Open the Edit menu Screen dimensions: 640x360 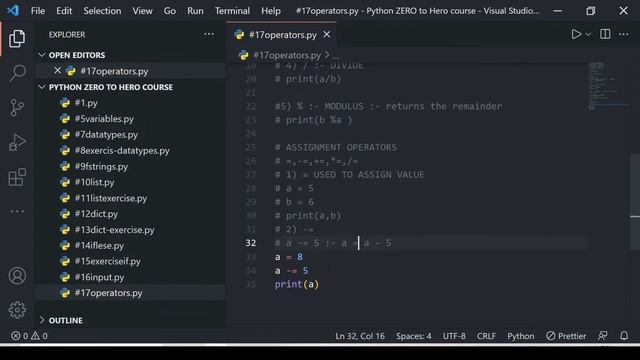64,11
